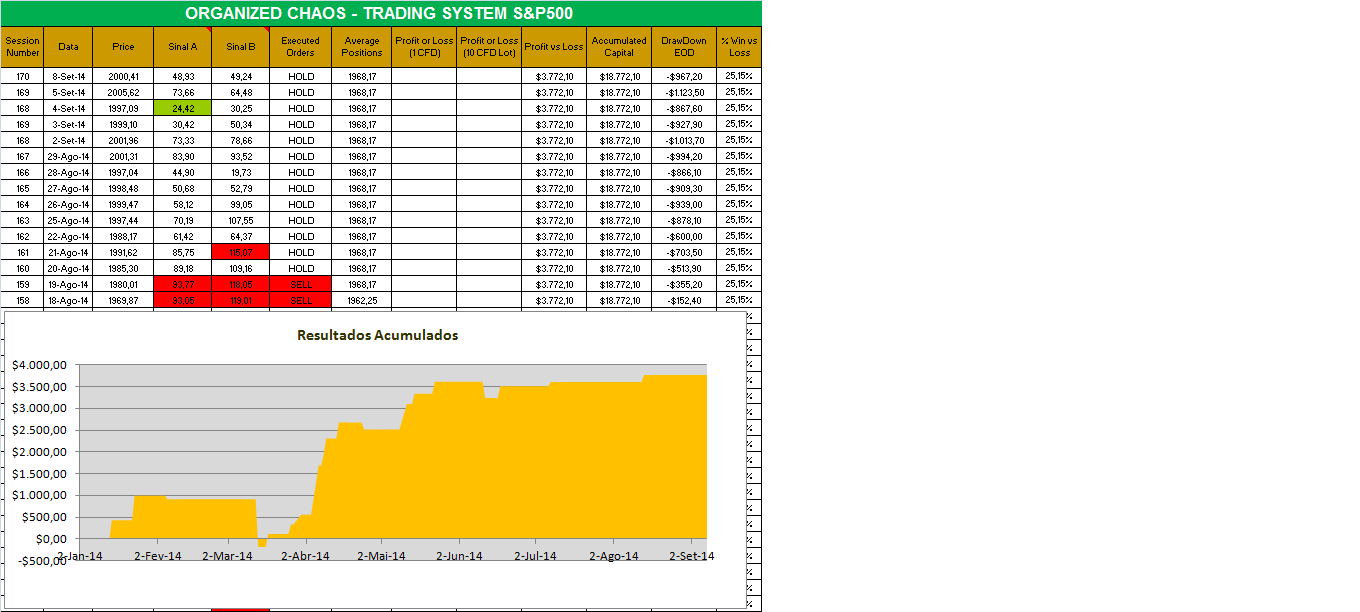Select the price cell 1969,87
This screenshot has height=612, width=1360.
[123, 300]
